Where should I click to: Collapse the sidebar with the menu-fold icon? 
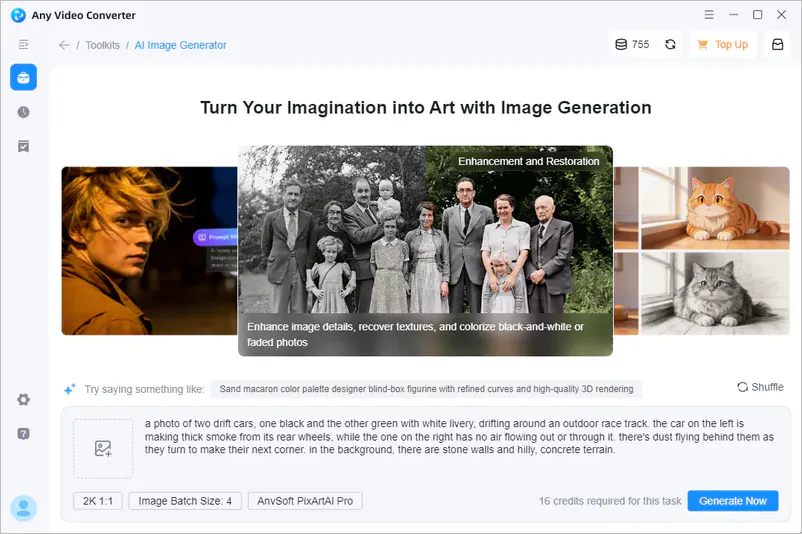point(24,45)
